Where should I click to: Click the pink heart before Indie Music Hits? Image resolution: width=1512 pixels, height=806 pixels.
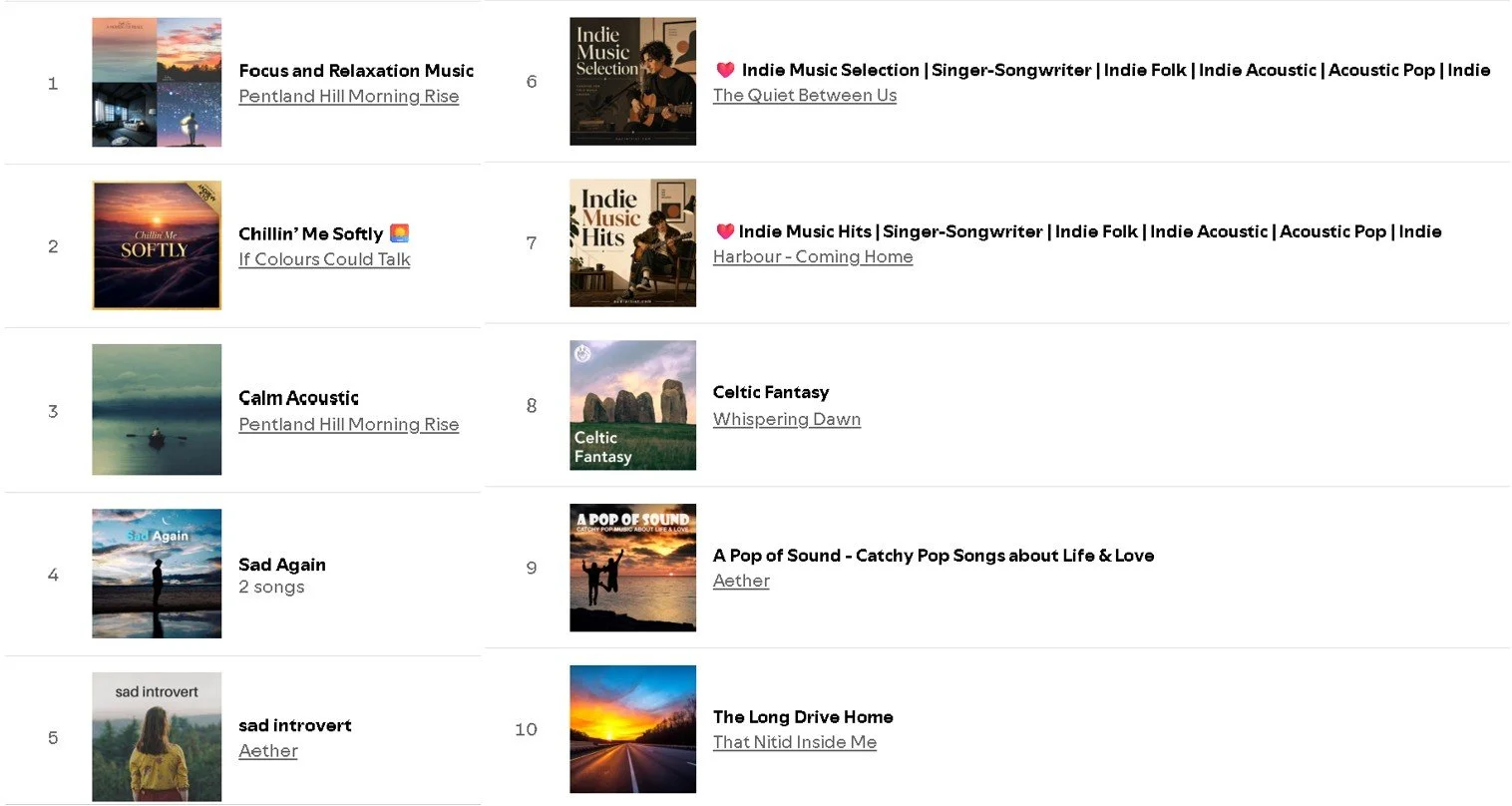(725, 231)
